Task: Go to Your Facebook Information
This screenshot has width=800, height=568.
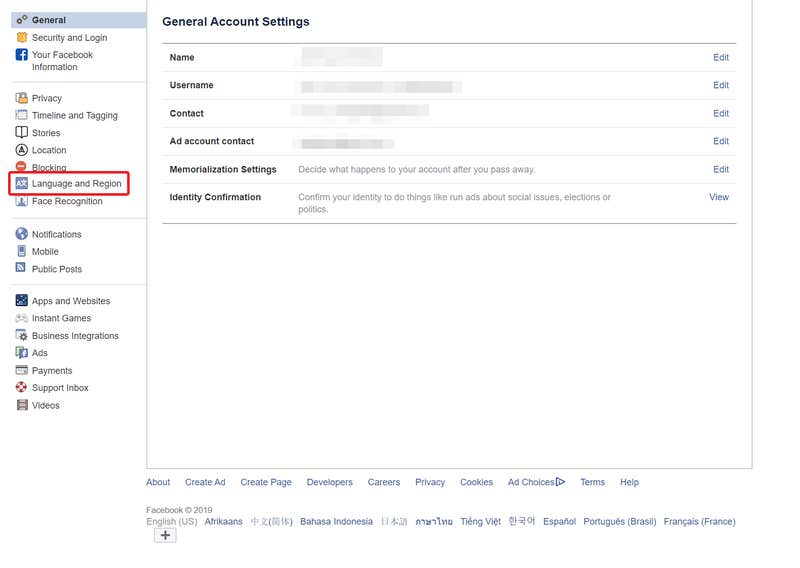Action: click(x=62, y=61)
